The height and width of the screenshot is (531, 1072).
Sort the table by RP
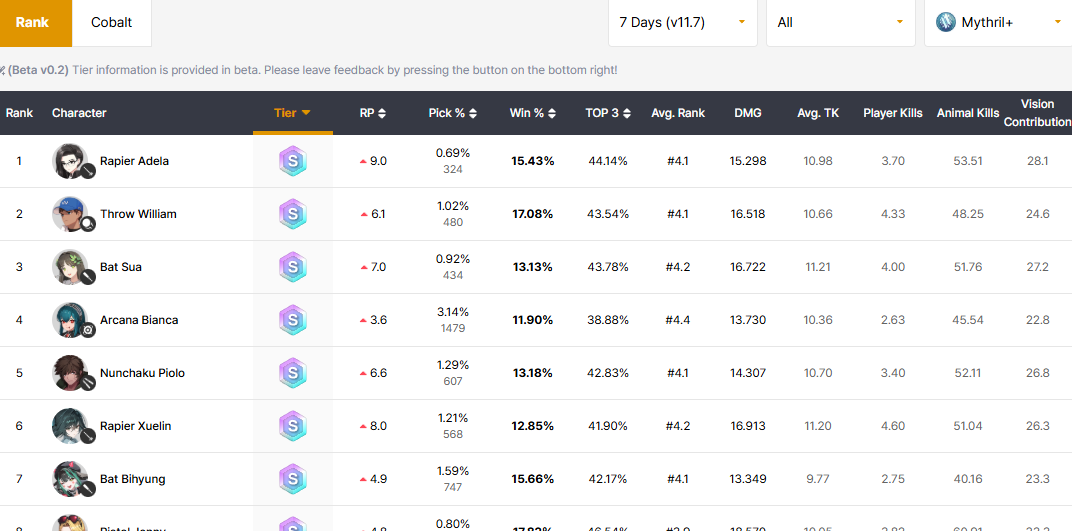(373, 113)
